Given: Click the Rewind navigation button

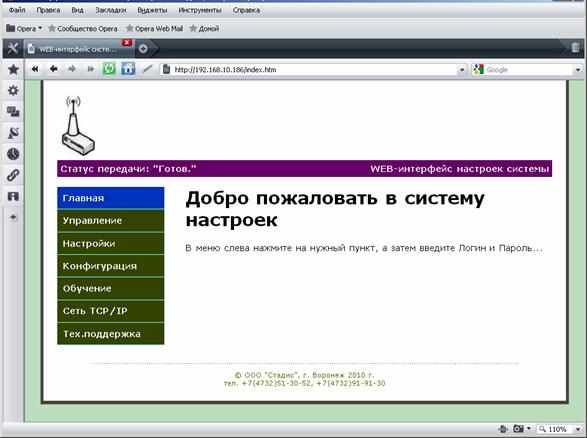Looking at the screenshot, I should 35,69.
